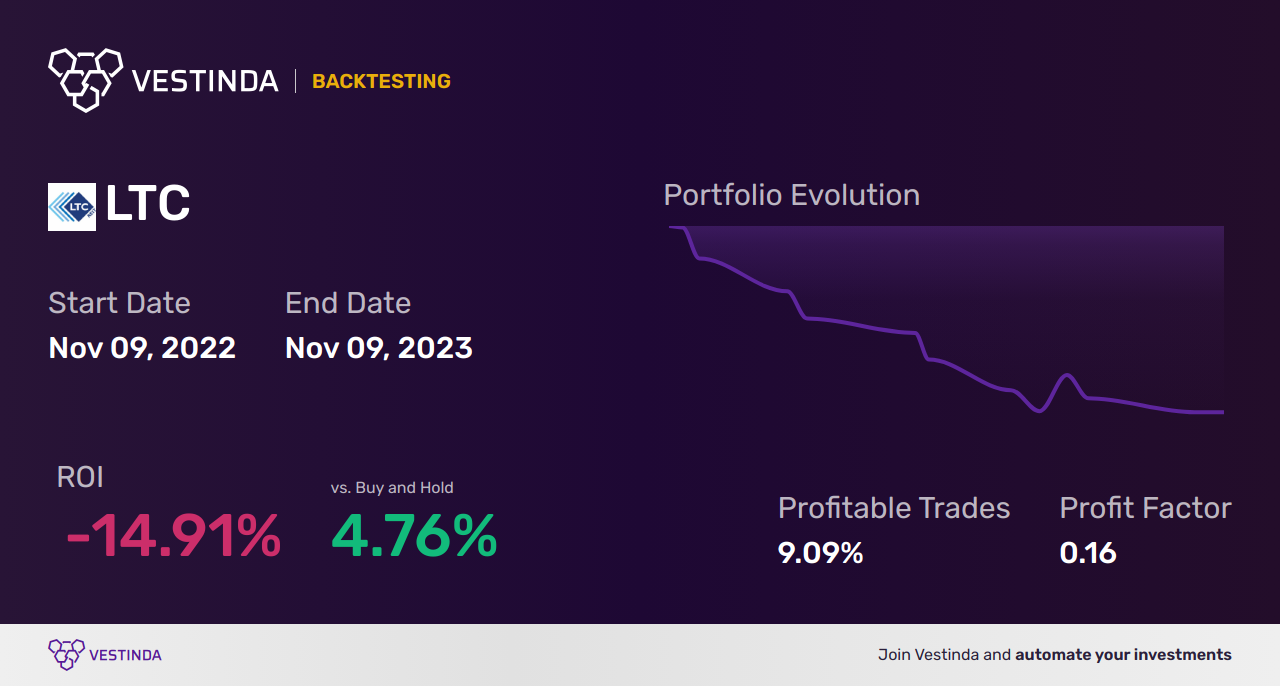Viewport: 1280px width, 686px height.
Task: Click the LTC ticker title
Action: pos(147,205)
